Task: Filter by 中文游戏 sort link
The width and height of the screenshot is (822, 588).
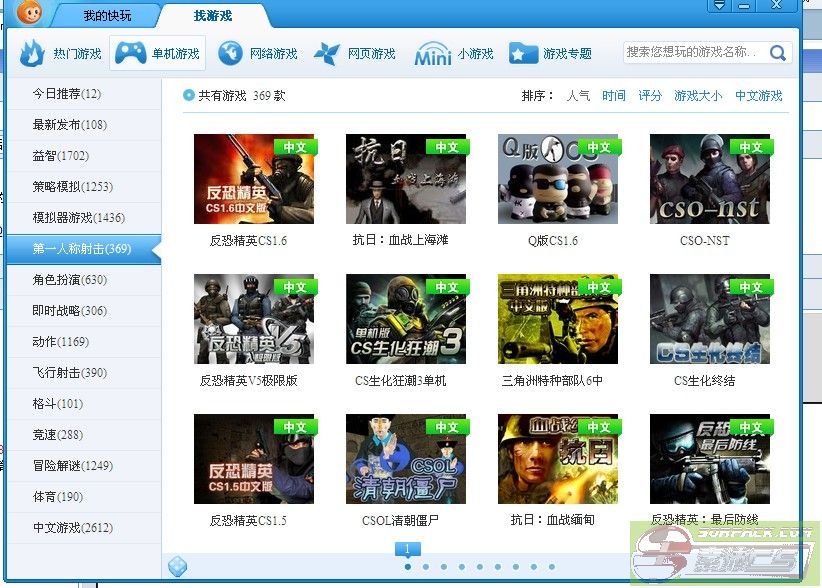Action: (759, 96)
